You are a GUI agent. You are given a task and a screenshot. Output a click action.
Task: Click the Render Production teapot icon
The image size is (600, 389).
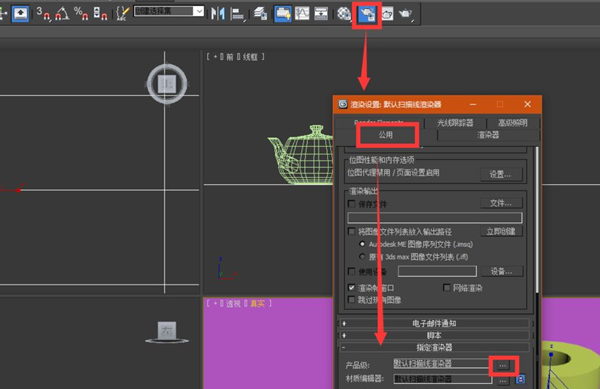pyautogui.click(x=405, y=14)
